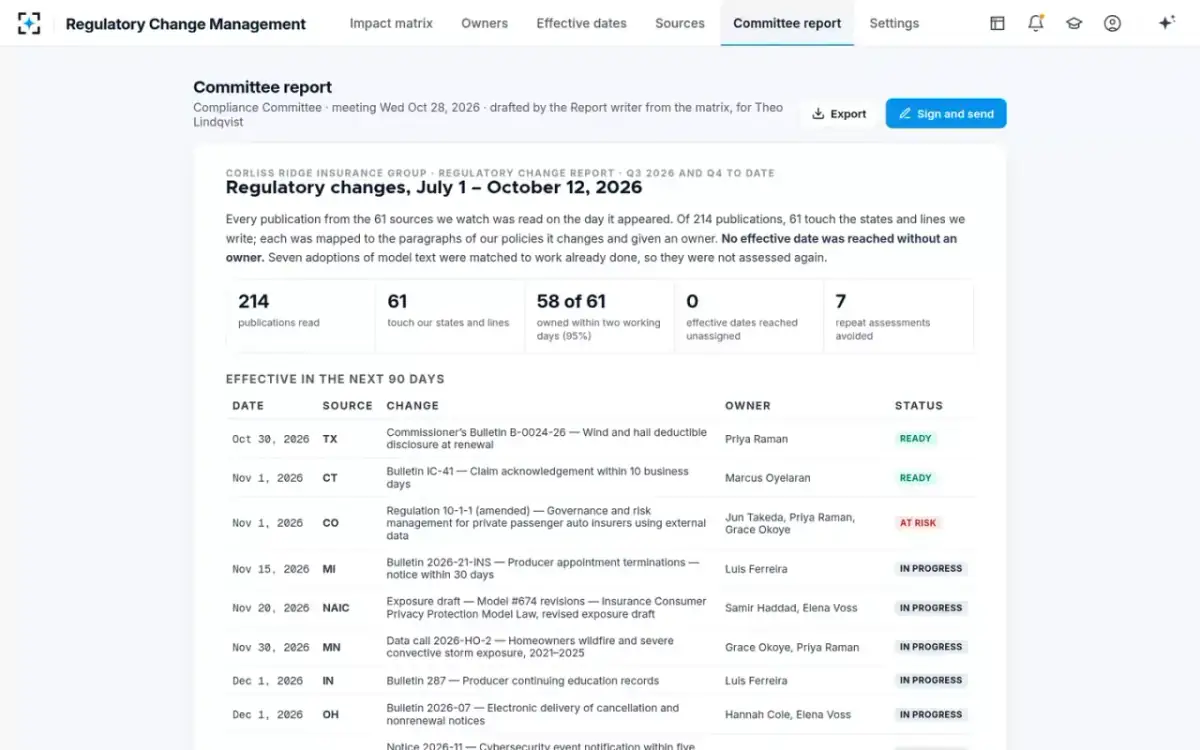The width and height of the screenshot is (1200, 750).
Task: Click IN PROGRESS badge in MI row
Action: click(931, 569)
